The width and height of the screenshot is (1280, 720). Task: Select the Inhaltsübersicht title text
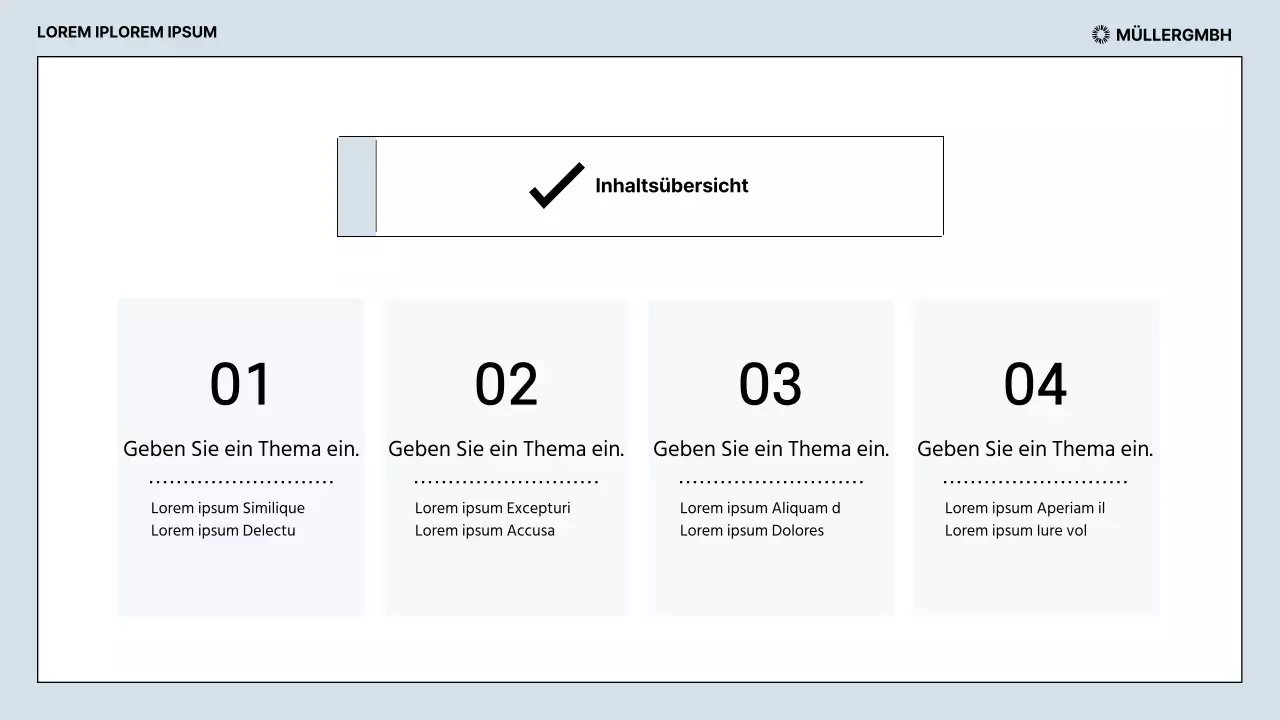(x=671, y=186)
